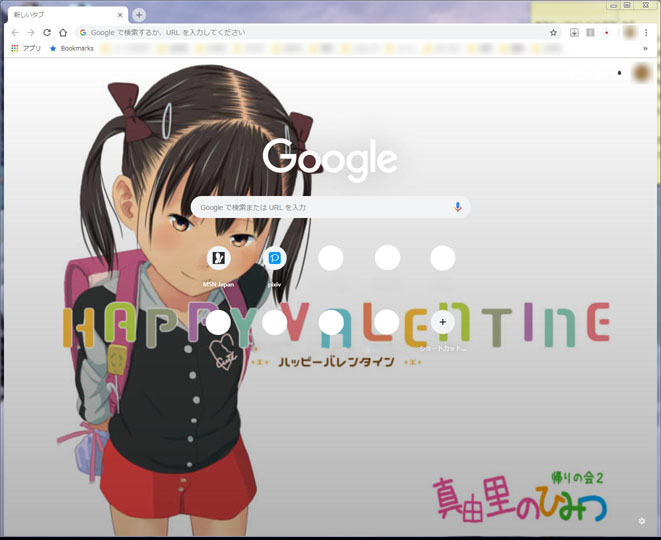Screen dimensions: 661x540
Task: Bookmark this page with the star icon
Action: pyautogui.click(x=553, y=32)
